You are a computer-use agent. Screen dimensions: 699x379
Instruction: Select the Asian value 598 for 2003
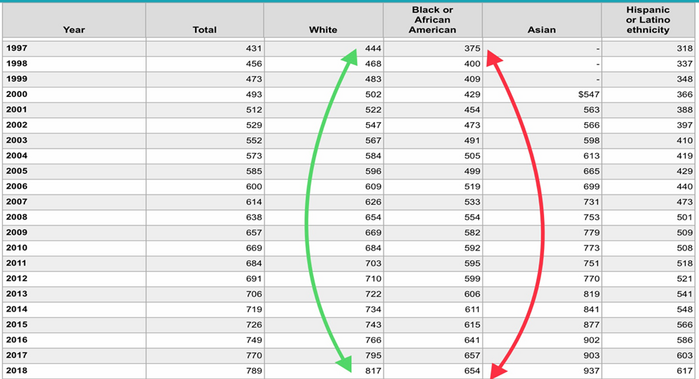(x=592, y=140)
